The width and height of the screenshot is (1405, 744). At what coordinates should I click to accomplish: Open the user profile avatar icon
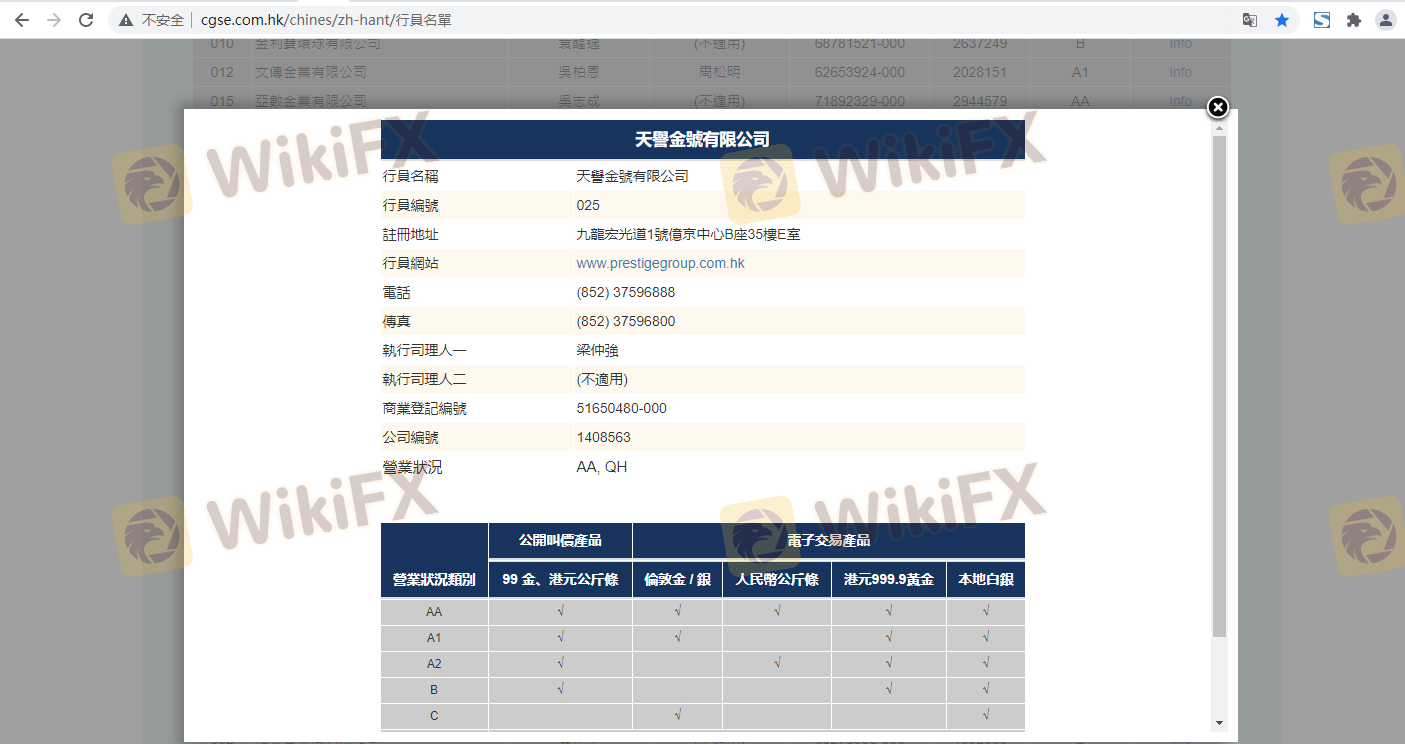(1385, 20)
